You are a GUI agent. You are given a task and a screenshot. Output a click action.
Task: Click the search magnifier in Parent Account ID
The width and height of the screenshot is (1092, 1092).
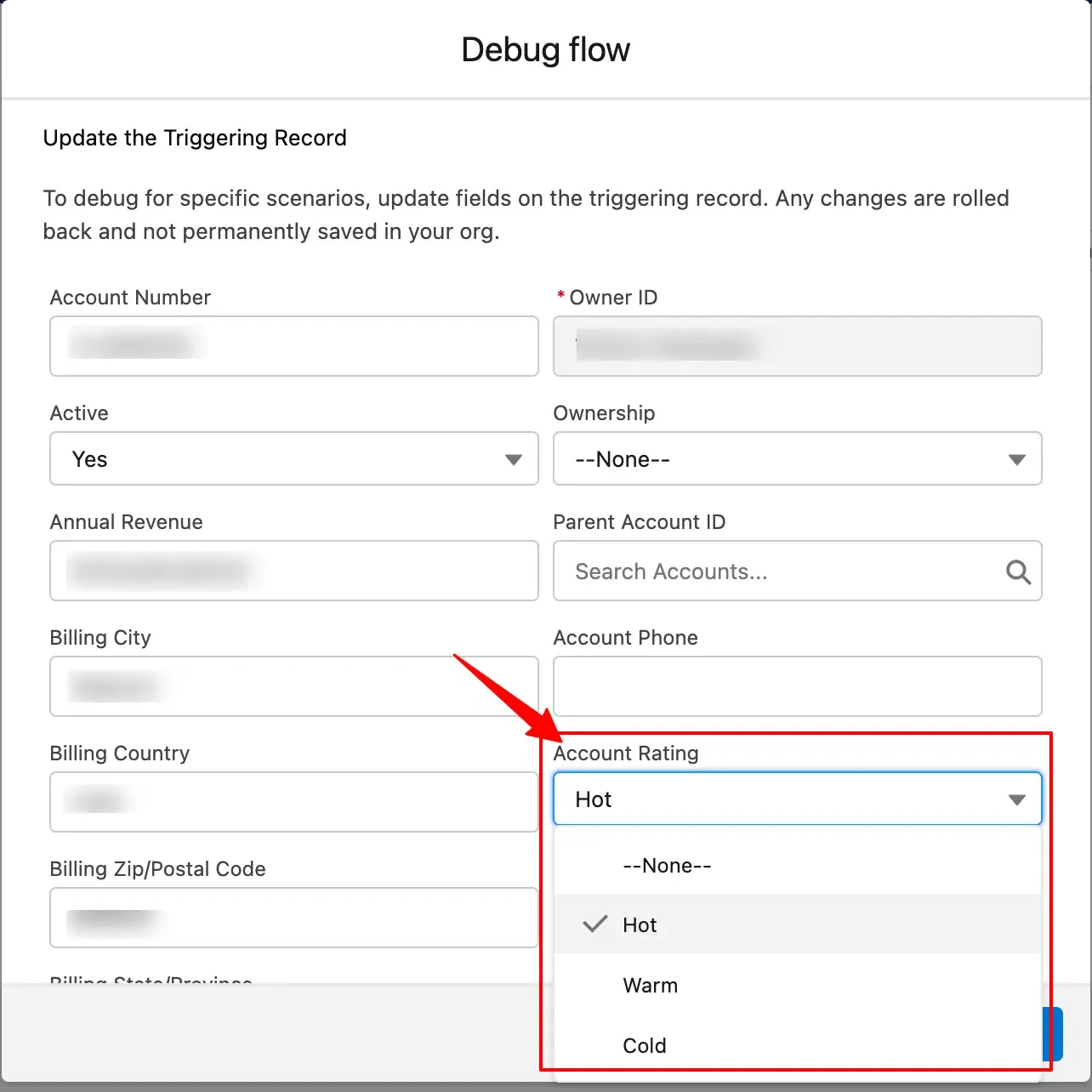click(x=1018, y=572)
